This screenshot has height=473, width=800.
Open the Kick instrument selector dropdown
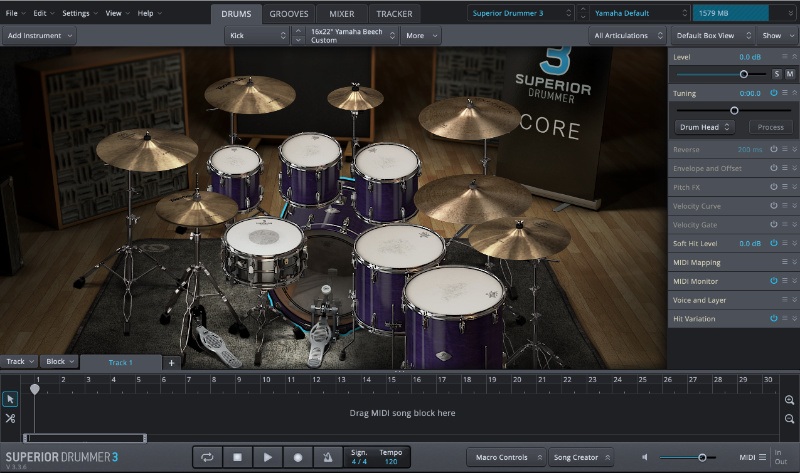point(257,36)
